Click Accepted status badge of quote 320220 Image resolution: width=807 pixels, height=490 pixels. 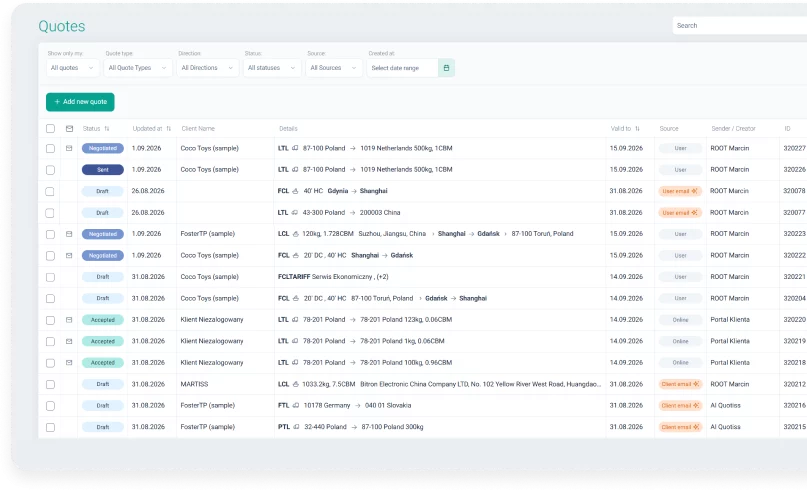click(103, 320)
